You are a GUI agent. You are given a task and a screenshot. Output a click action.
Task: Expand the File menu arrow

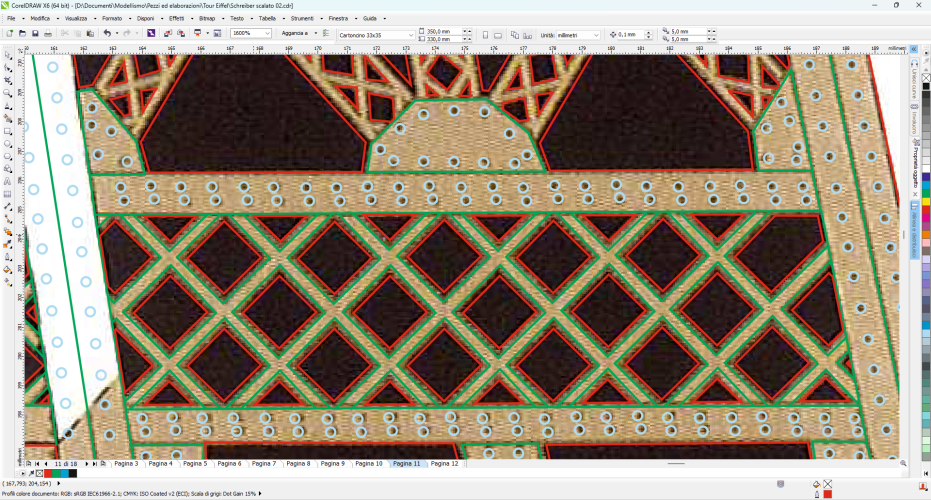[x=23, y=18]
